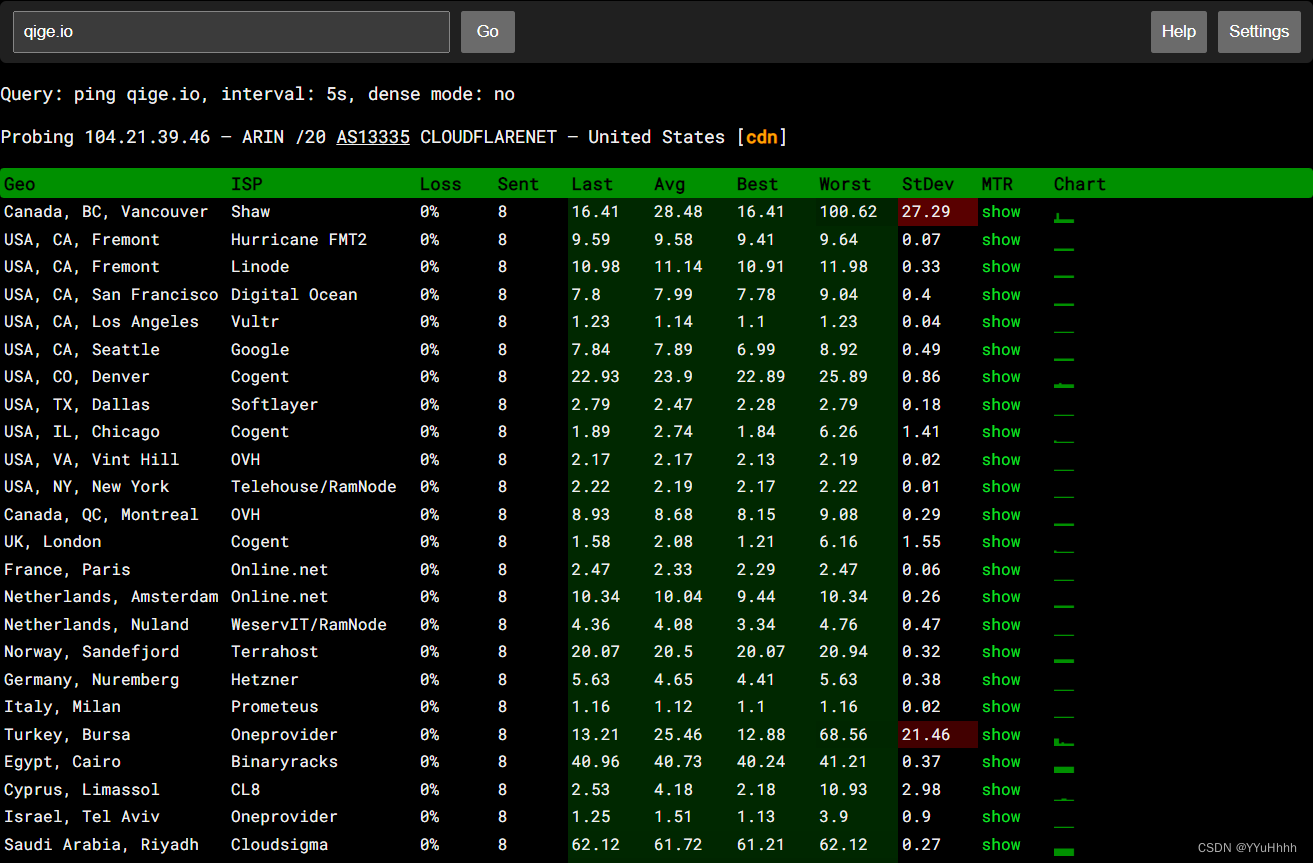Select the Worst value 100.62

(x=848, y=212)
